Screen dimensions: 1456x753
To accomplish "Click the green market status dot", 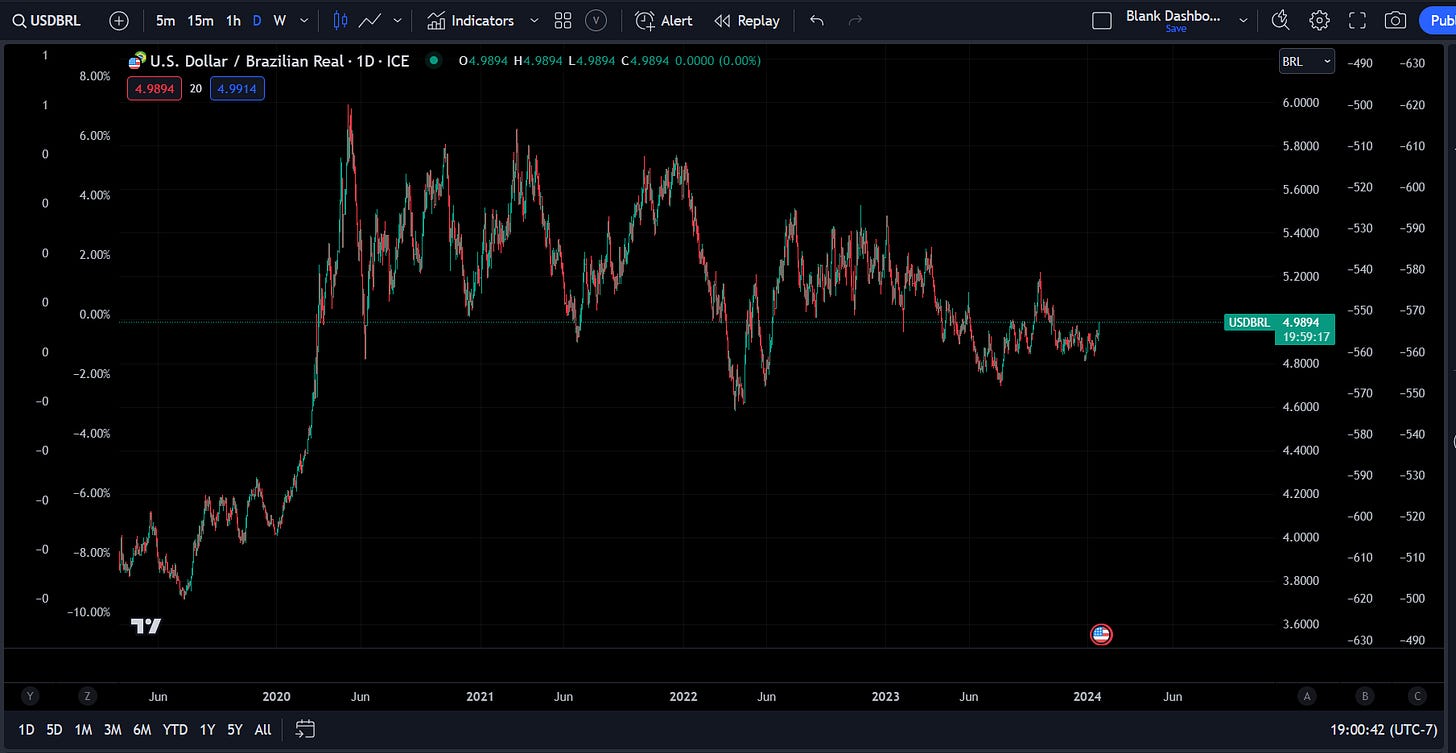I will point(433,60).
